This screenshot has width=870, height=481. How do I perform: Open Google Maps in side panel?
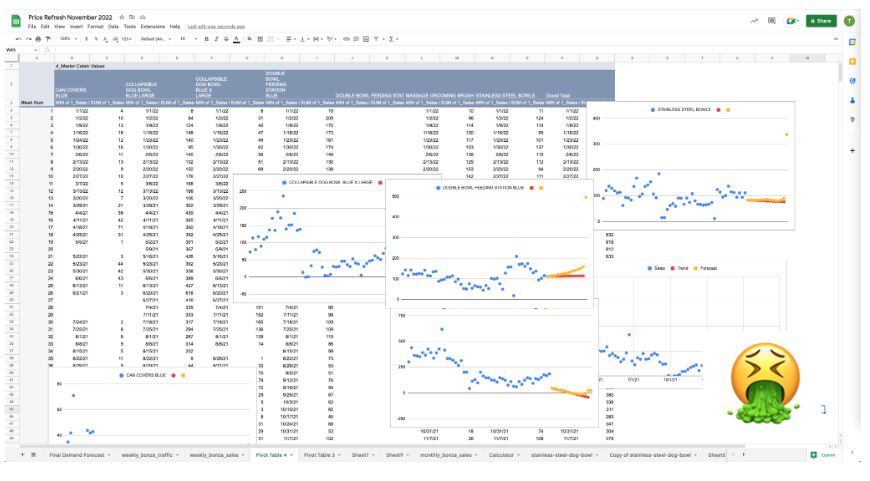852,119
